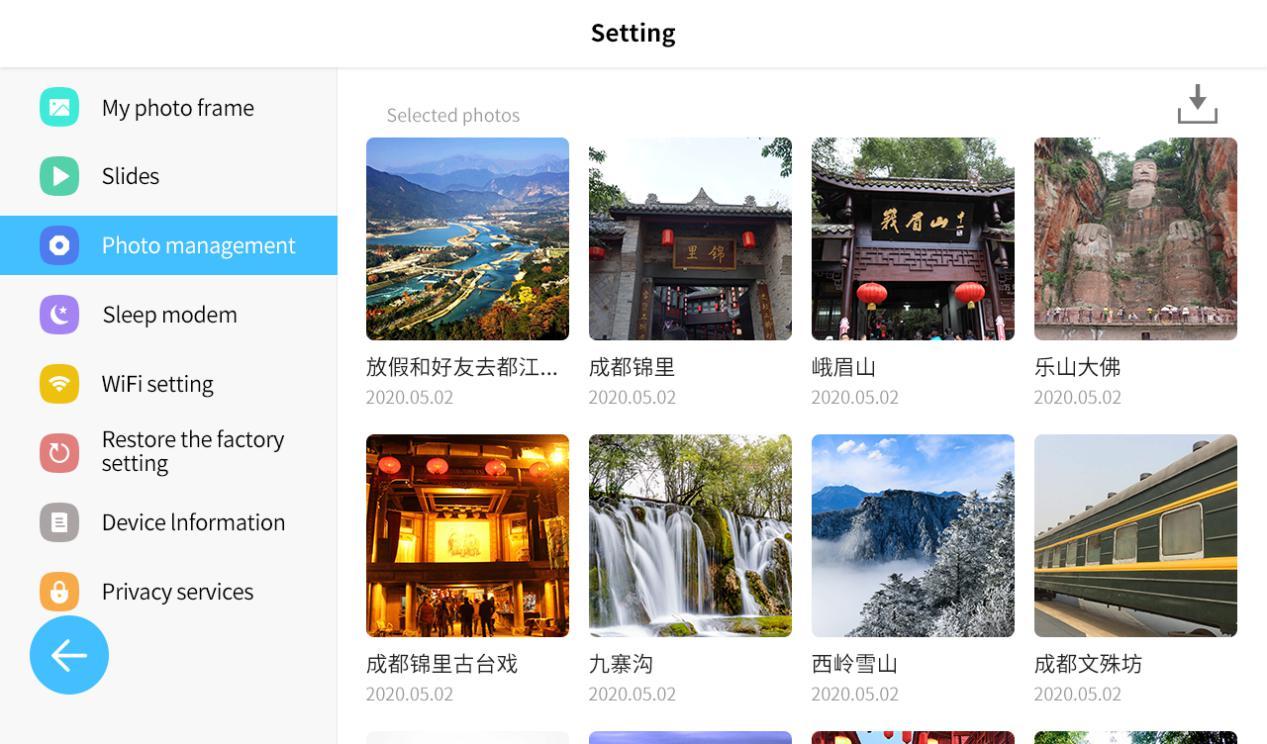Click the red Restore factory setting icon
Viewport: 1267px width, 744px height.
coord(59,453)
